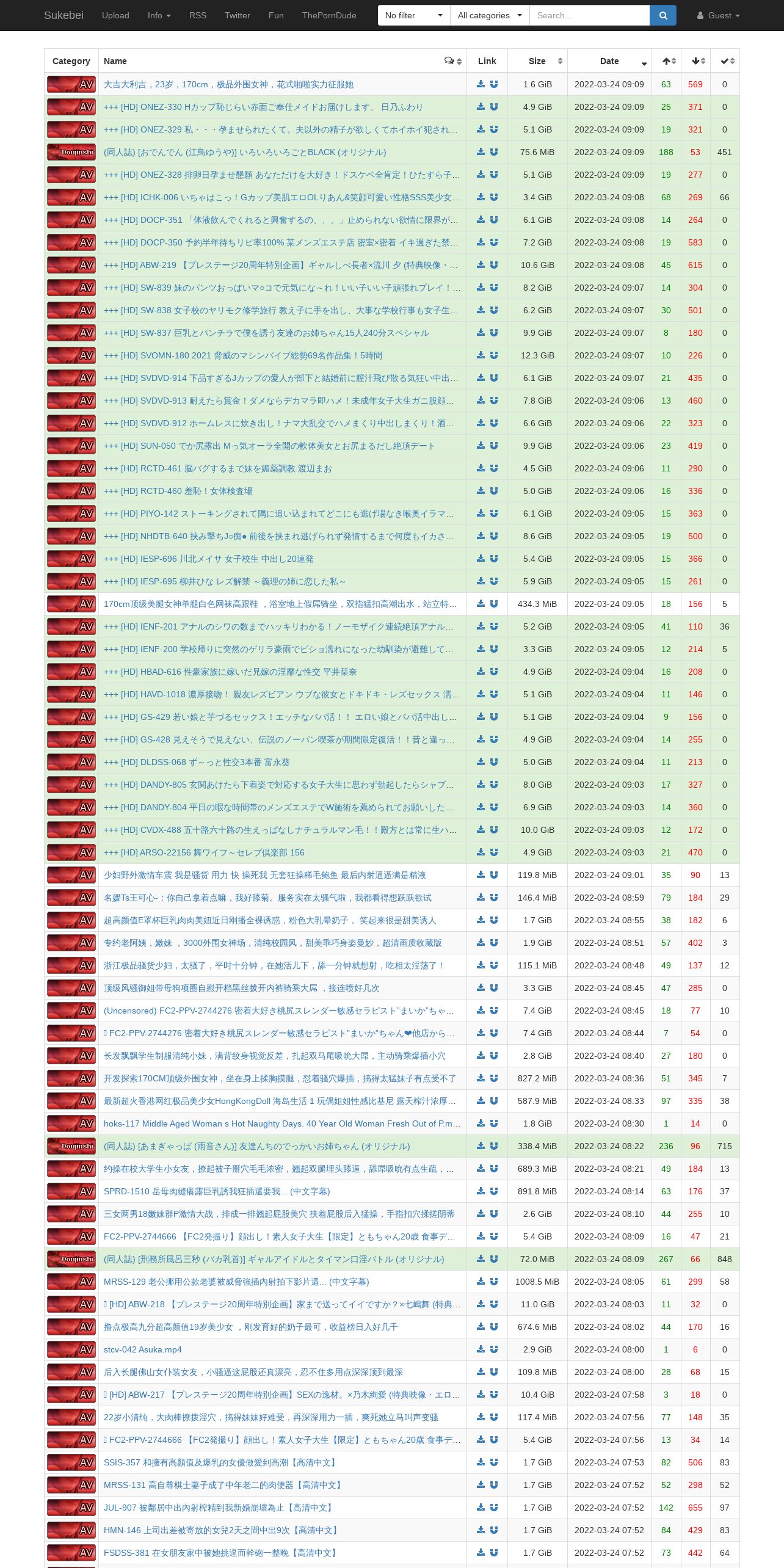
Task: Click the AV category badge on MRSS-131 row
Action: point(71,1485)
